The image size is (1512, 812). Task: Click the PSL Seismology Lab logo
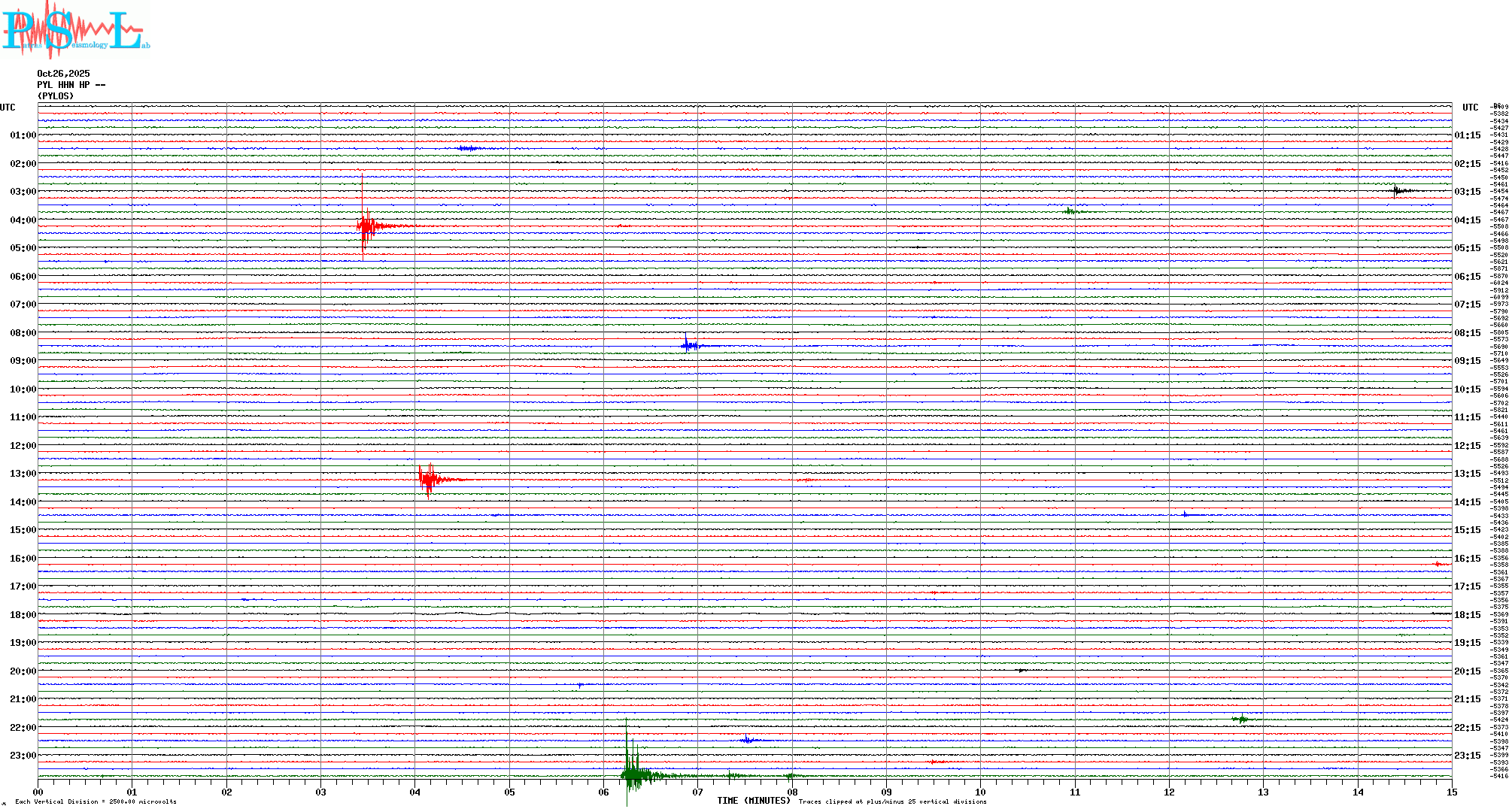[x=75, y=30]
